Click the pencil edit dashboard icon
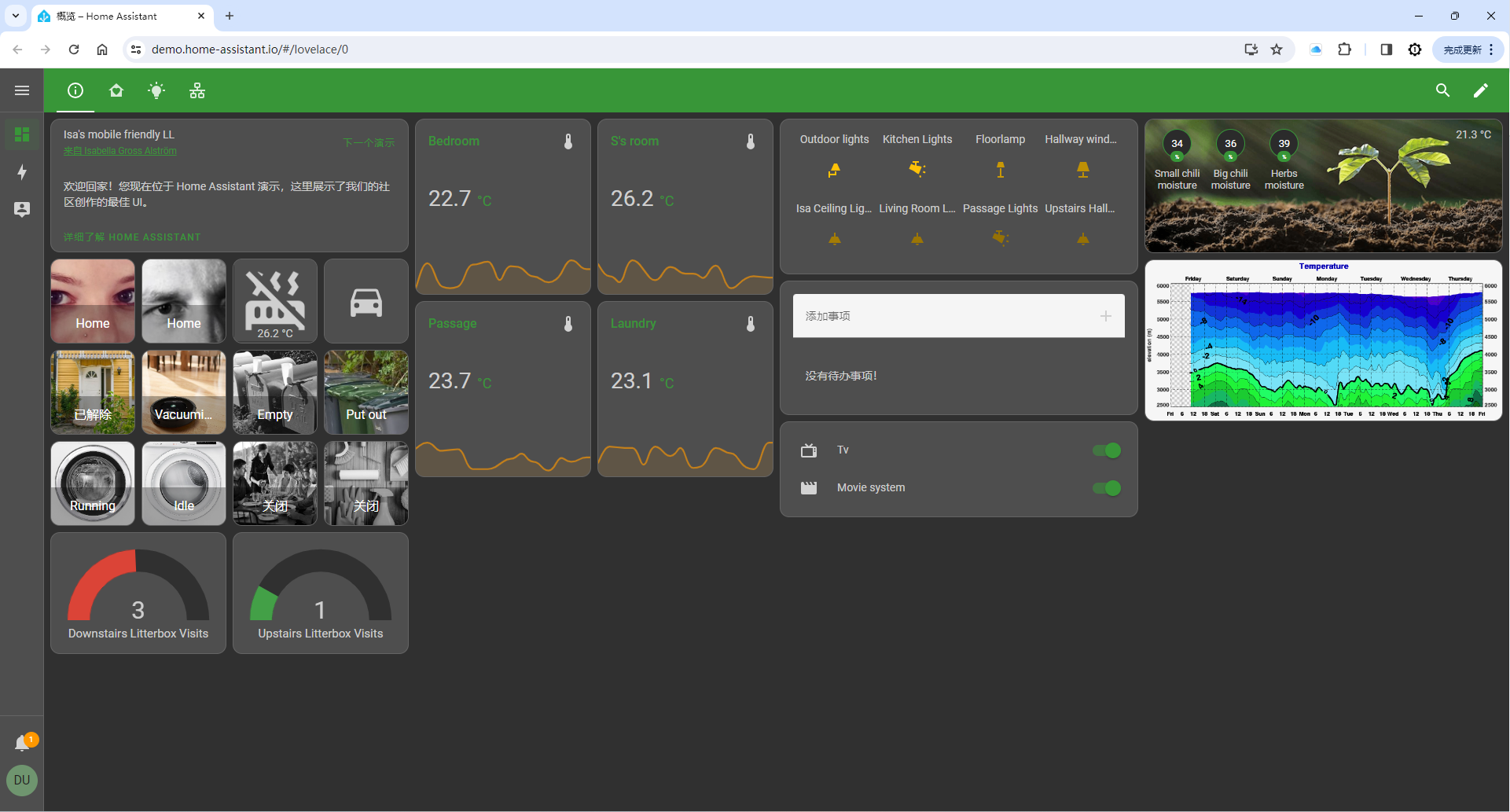The width and height of the screenshot is (1510, 812). click(1480, 90)
